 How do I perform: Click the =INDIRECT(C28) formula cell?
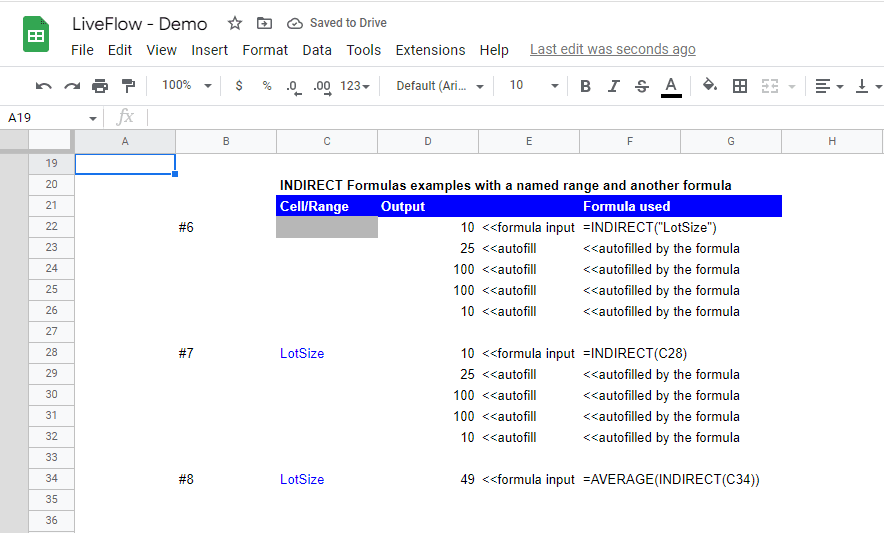pyautogui.click(x=635, y=354)
